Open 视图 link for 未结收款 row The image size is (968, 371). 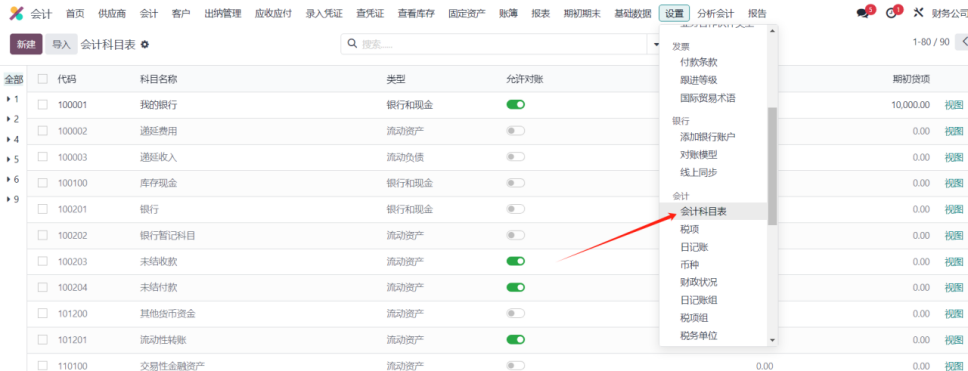pos(954,261)
